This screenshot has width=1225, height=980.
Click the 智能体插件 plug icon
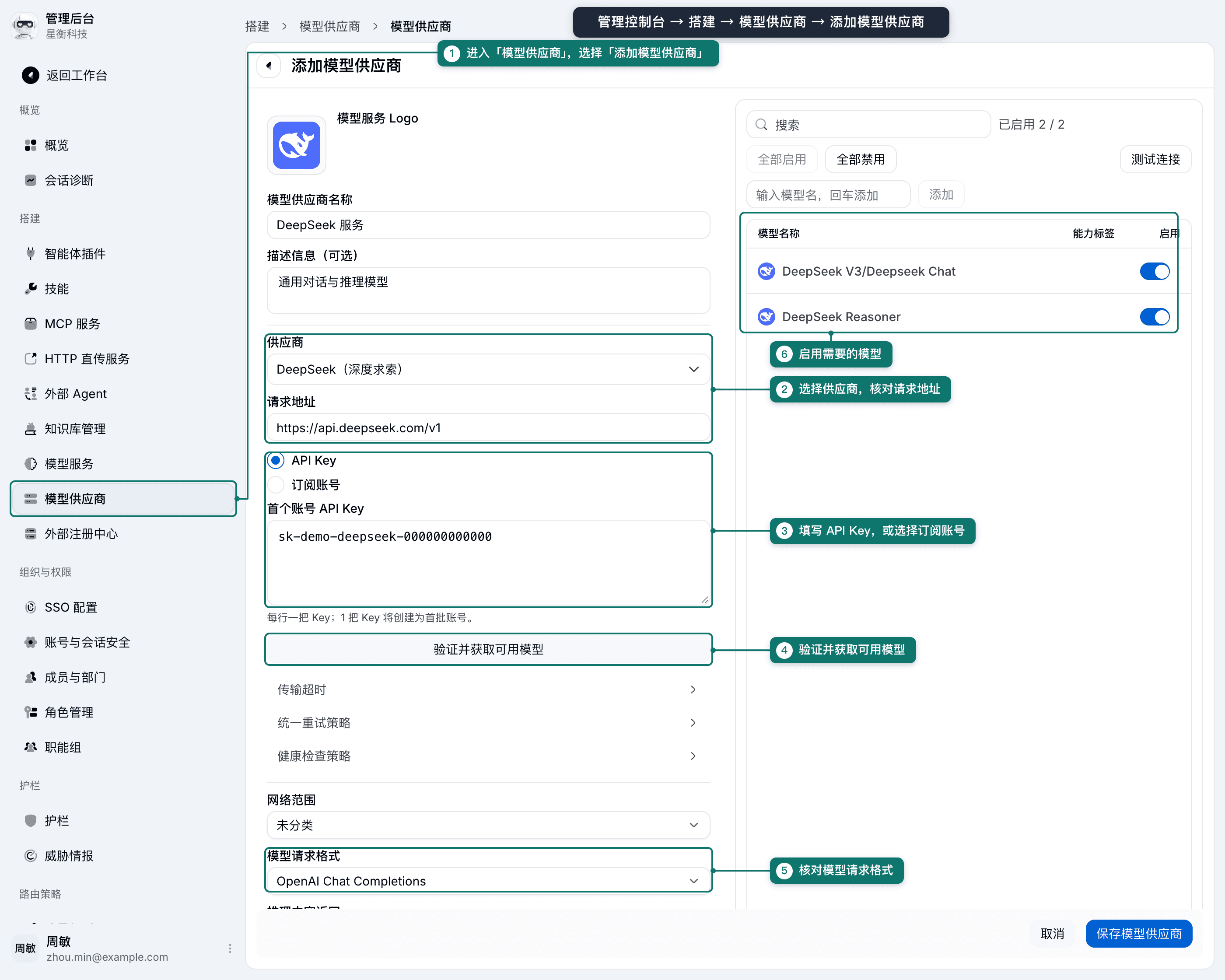click(31, 253)
